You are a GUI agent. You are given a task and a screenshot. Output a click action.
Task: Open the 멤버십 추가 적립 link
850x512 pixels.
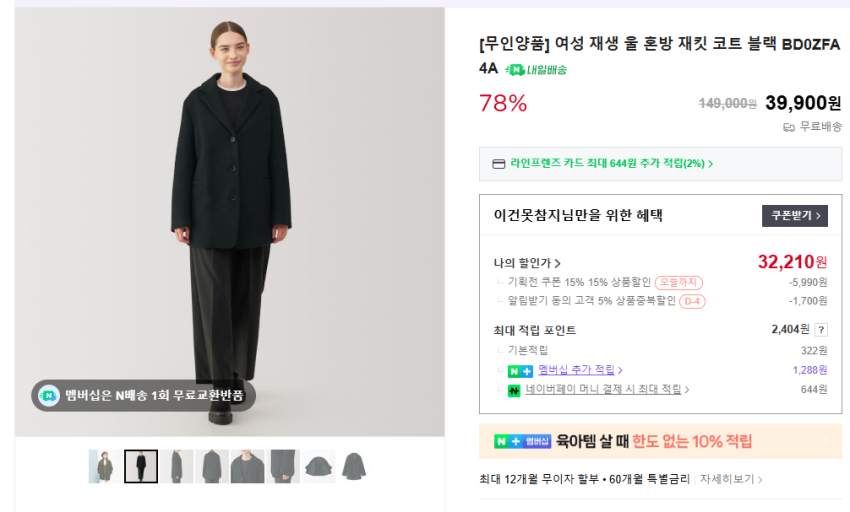(x=580, y=370)
